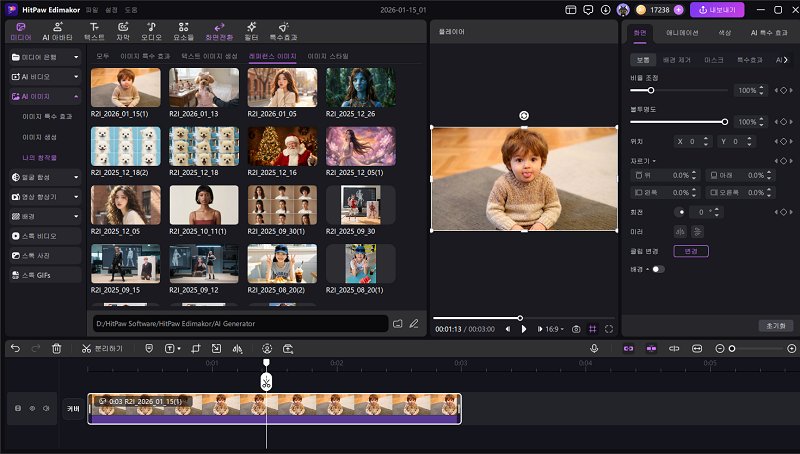The width and height of the screenshot is (800, 454).
Task: Select the crop tool in timeline toolbar
Action: click(196, 348)
